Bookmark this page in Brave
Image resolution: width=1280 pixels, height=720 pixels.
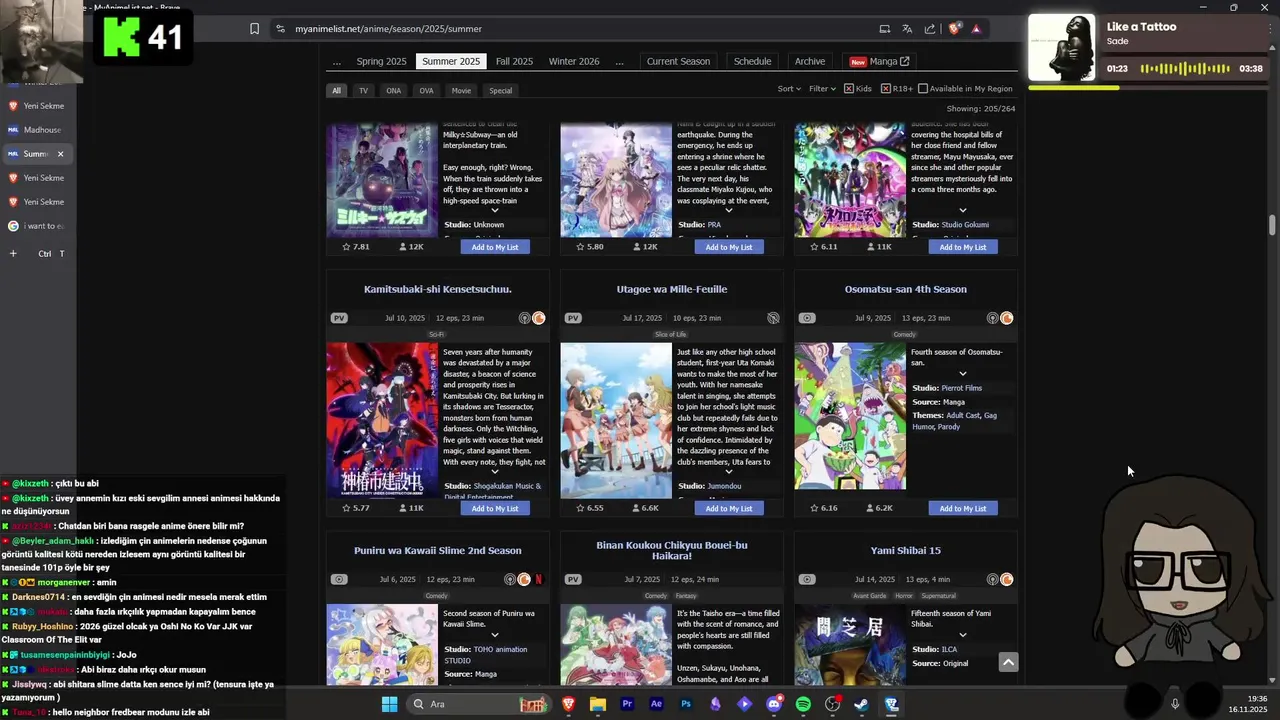[255, 29]
